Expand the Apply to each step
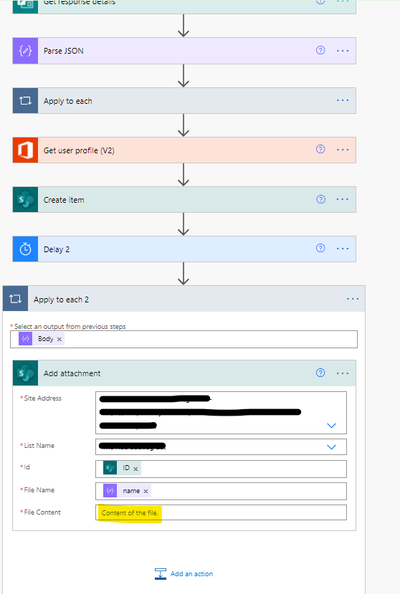The height and width of the screenshot is (594, 400). 184,101
